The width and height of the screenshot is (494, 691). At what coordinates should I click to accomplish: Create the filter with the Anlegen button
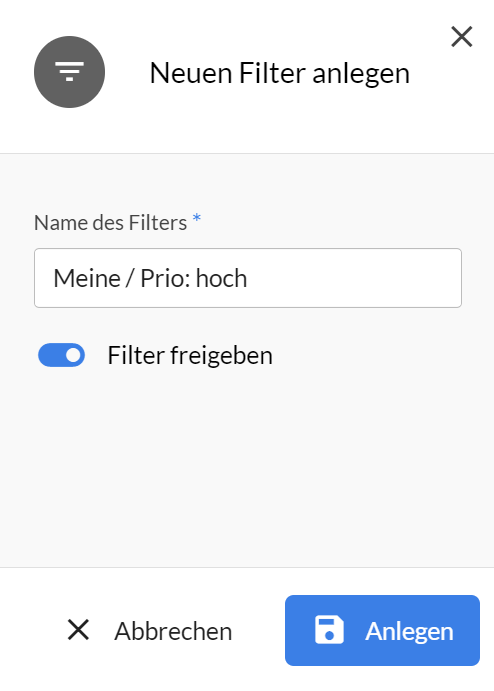pyautogui.click(x=382, y=630)
